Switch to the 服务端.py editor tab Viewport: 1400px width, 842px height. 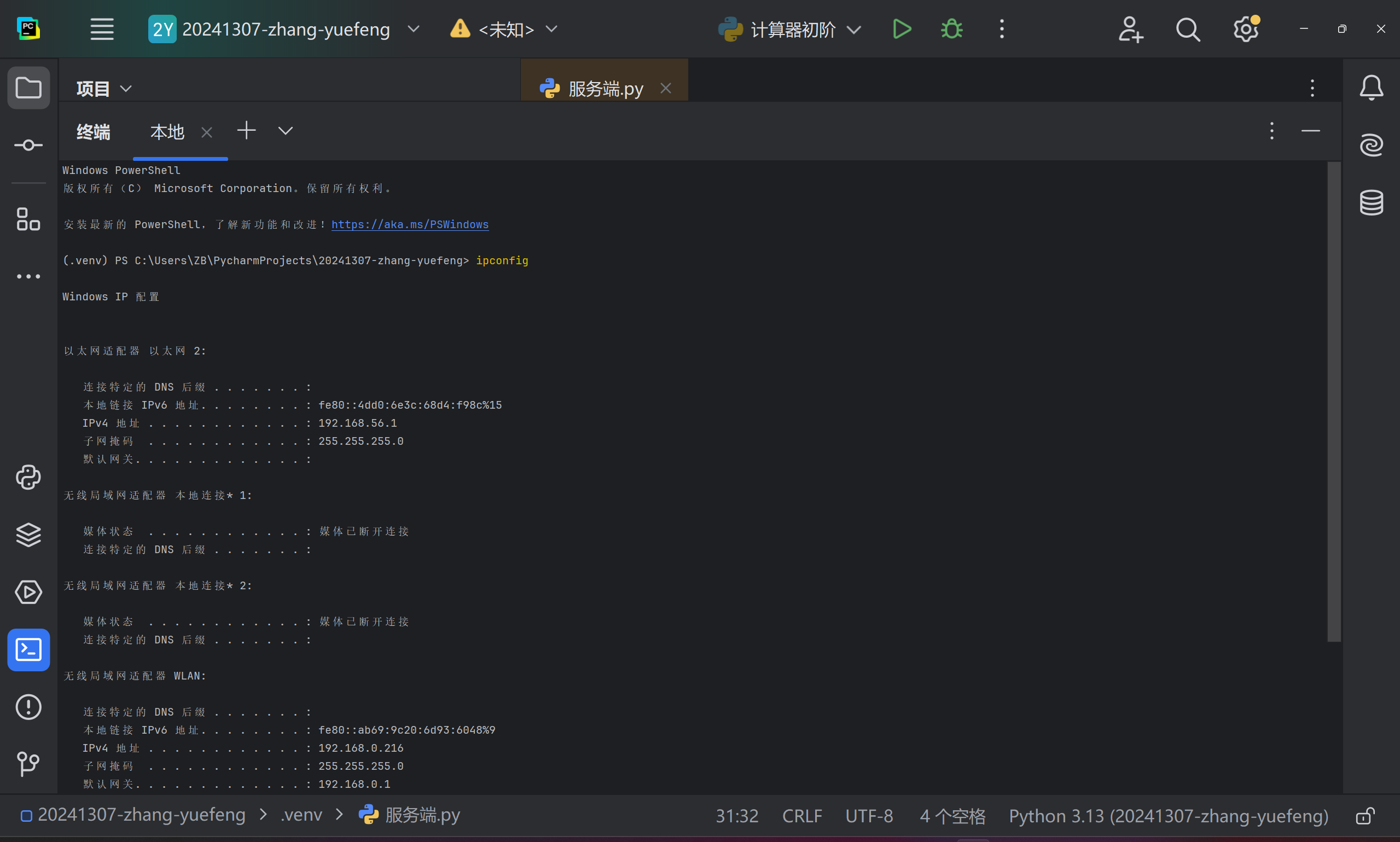click(605, 89)
